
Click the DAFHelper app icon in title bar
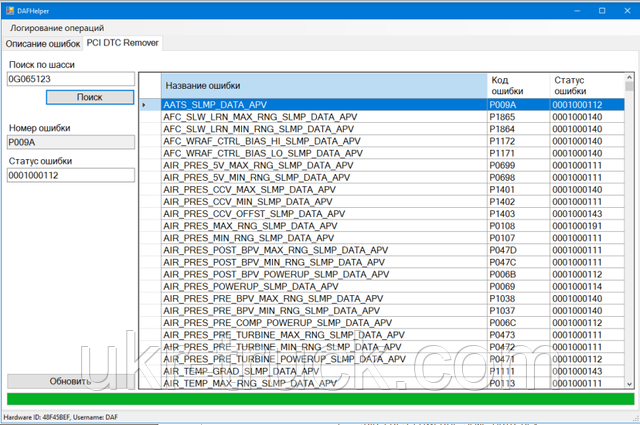10,11
